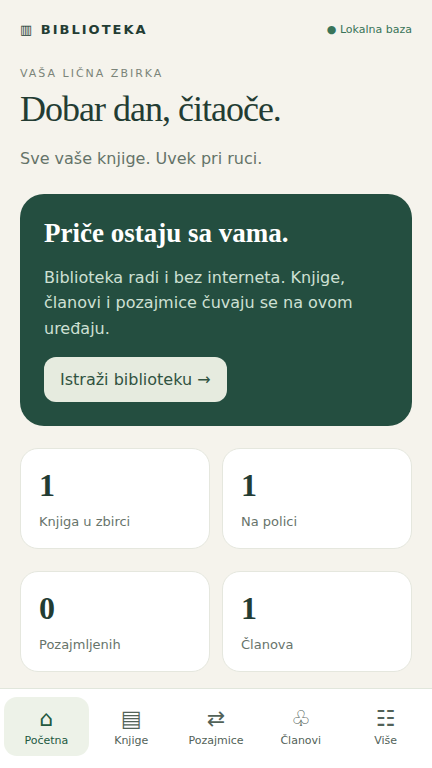Switch to the Knjige tab label
The height and width of the screenshot is (768, 432).
pyautogui.click(x=131, y=740)
